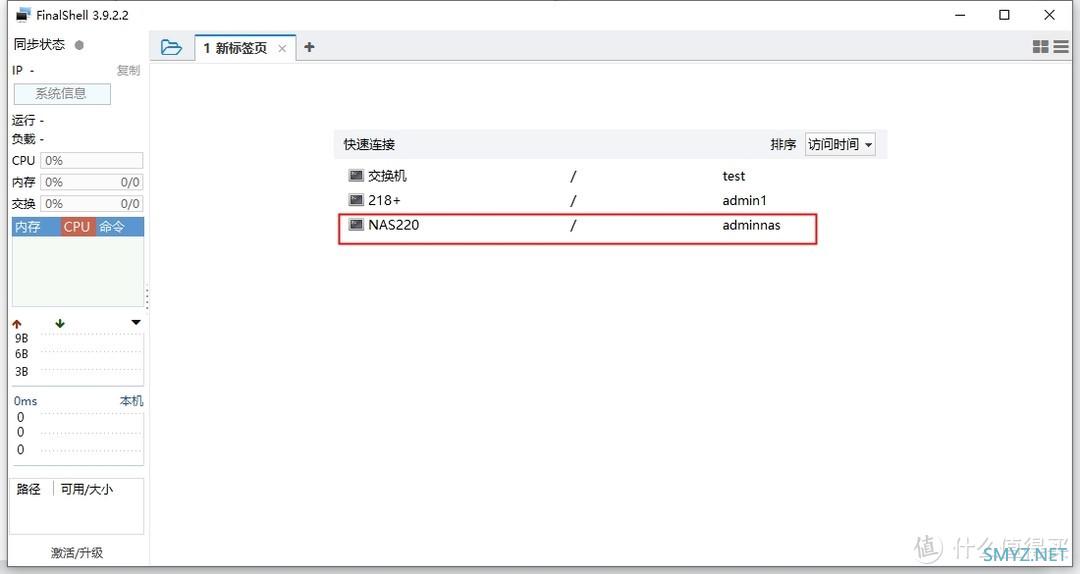Close the 新标签页 tab
Image resolution: width=1080 pixels, height=574 pixels.
(282, 48)
